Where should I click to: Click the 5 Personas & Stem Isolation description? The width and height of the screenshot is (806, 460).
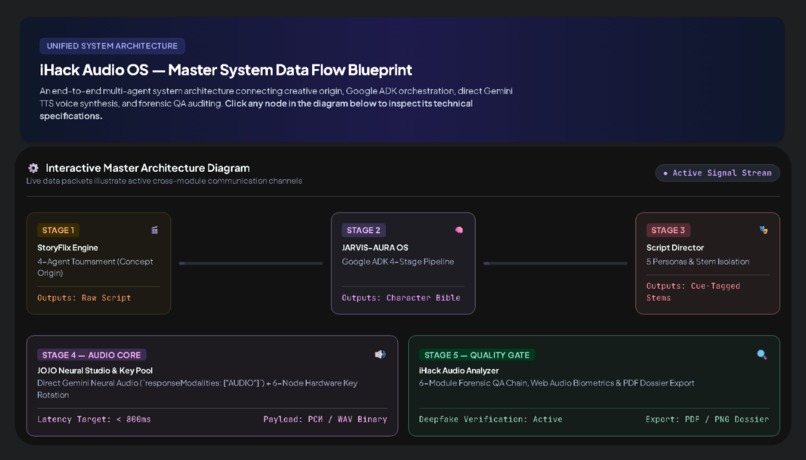click(698, 262)
